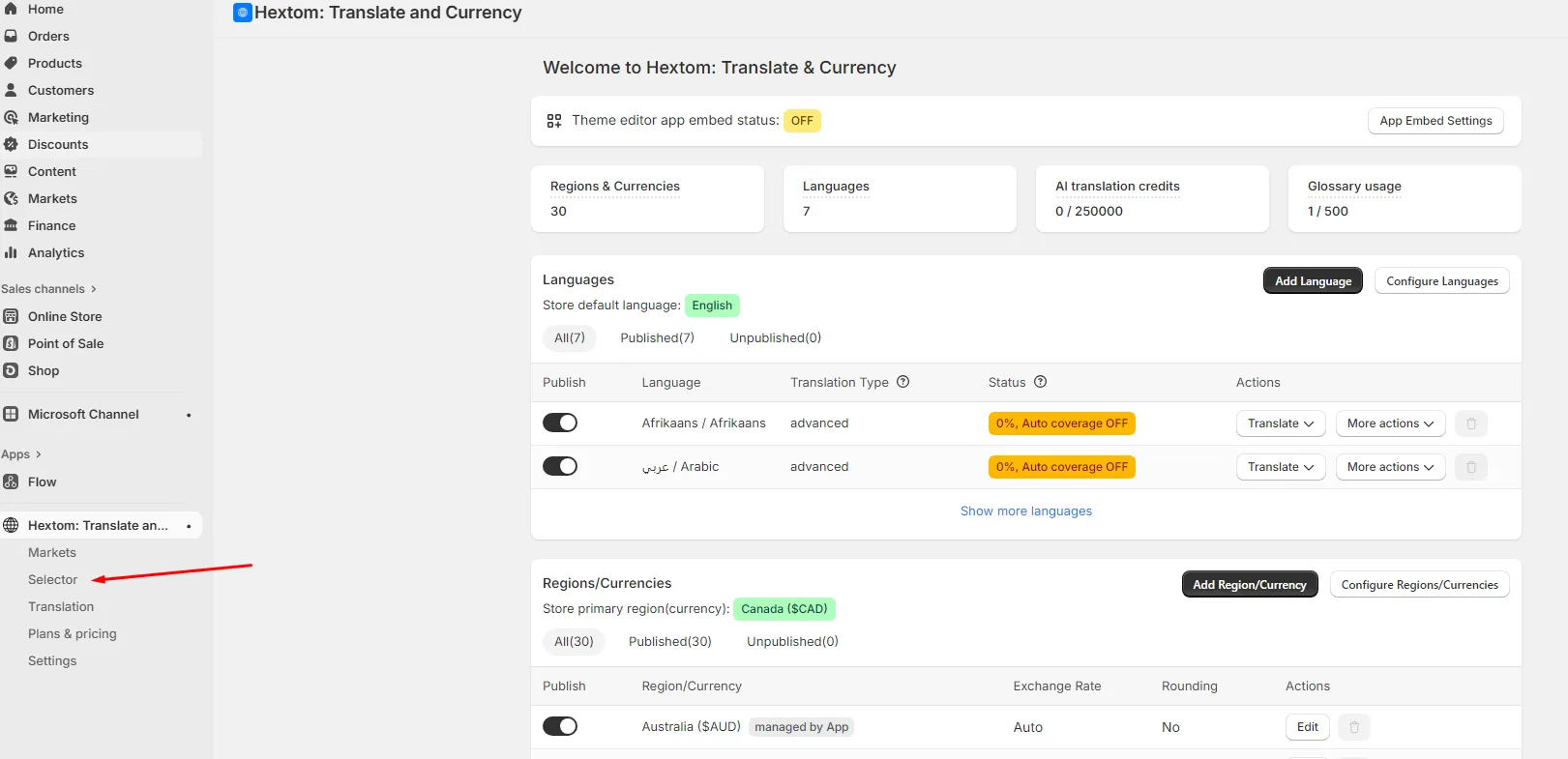The height and width of the screenshot is (759, 1568).
Task: Click the Online Store icon
Action: pos(11,316)
